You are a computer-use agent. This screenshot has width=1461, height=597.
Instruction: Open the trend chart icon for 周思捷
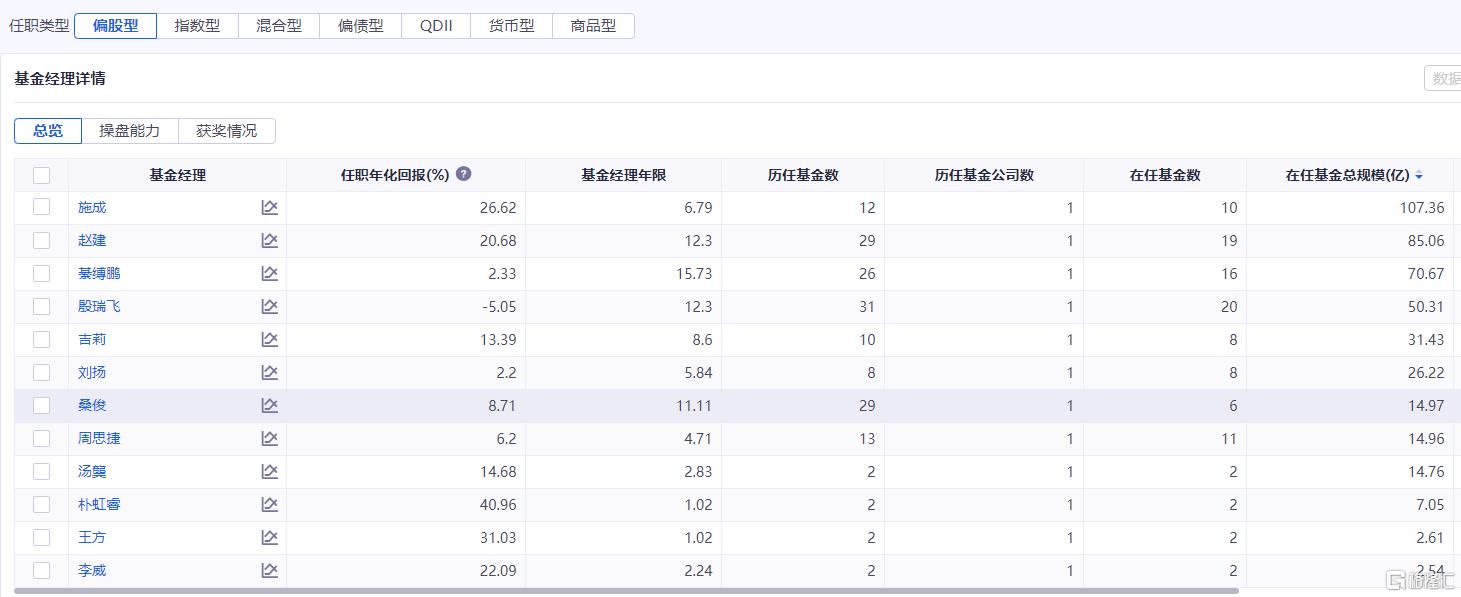269,438
